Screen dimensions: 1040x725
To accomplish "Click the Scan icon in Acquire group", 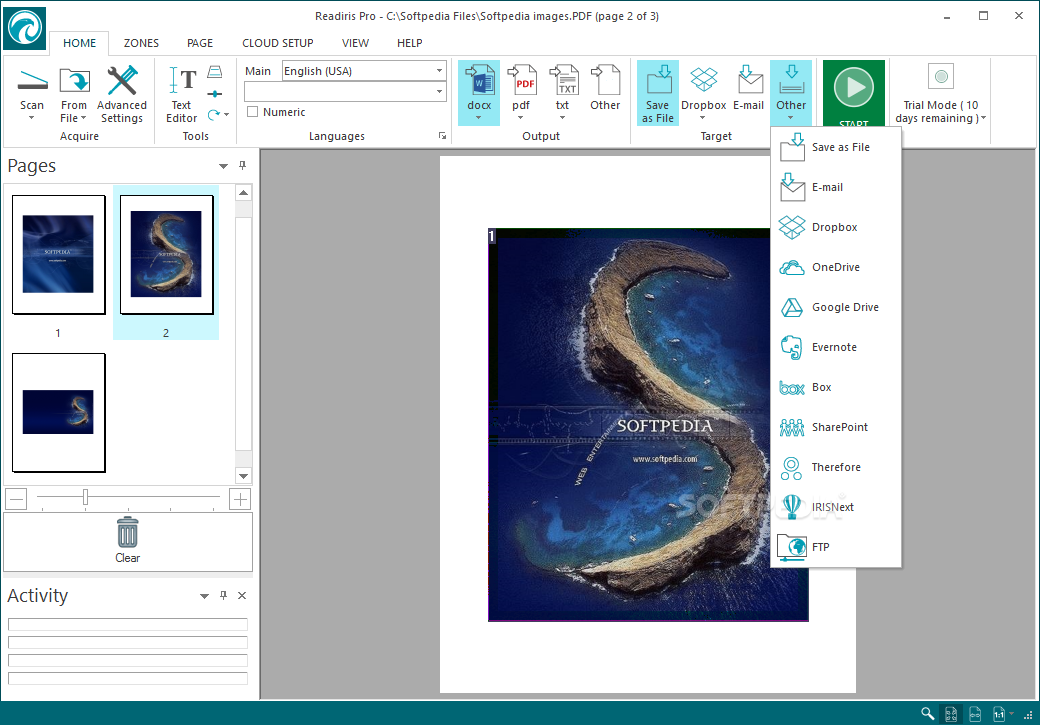I will point(32,81).
